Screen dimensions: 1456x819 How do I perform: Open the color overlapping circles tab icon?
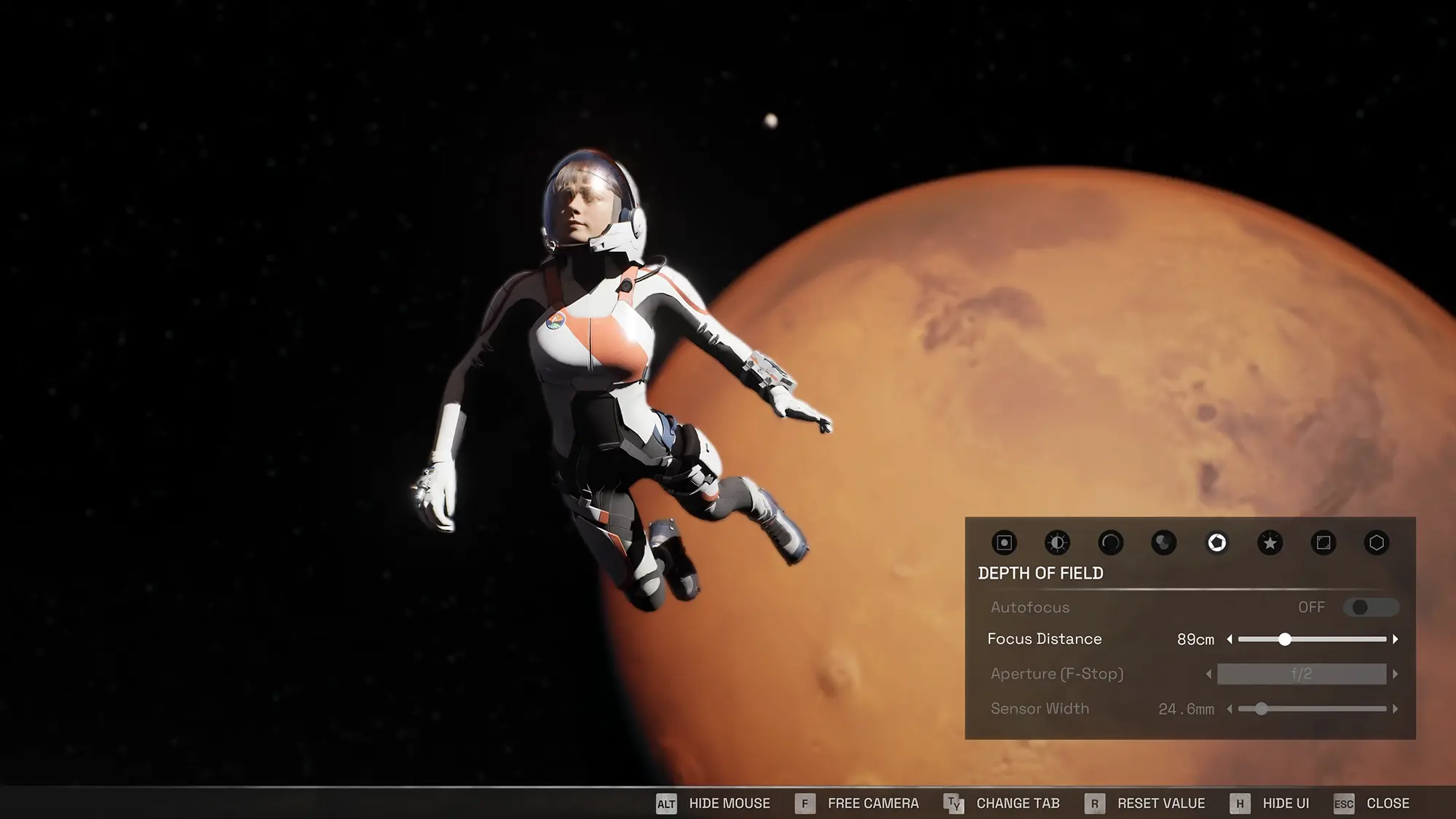pos(1163,542)
